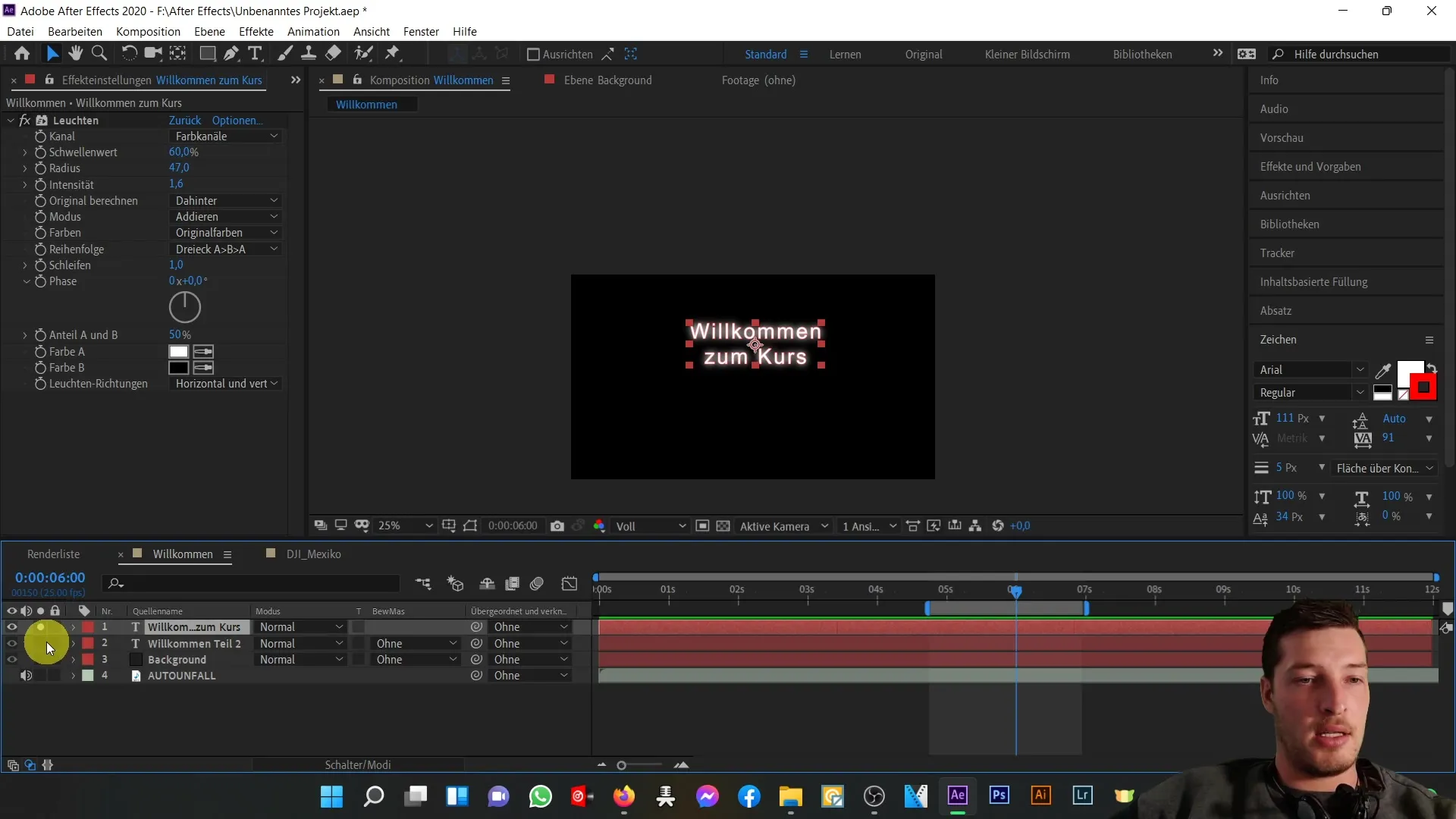The width and height of the screenshot is (1456, 819).
Task: Click the Pen tool icon in toolbar
Action: [x=232, y=54]
